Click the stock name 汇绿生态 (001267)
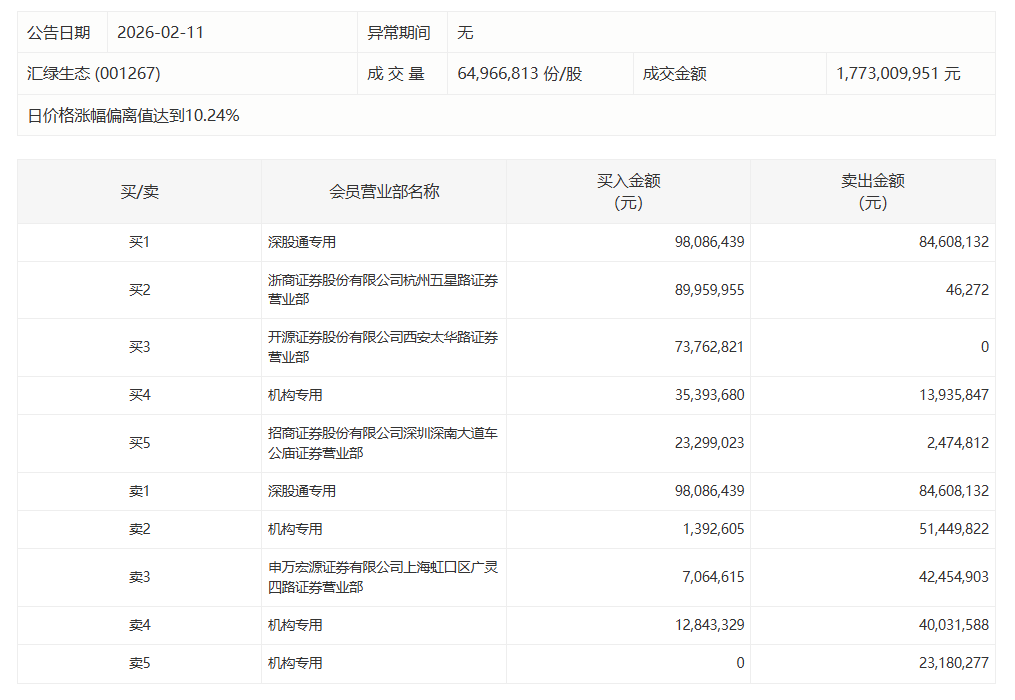Viewport: 1015px width, 700px height. click(x=82, y=72)
